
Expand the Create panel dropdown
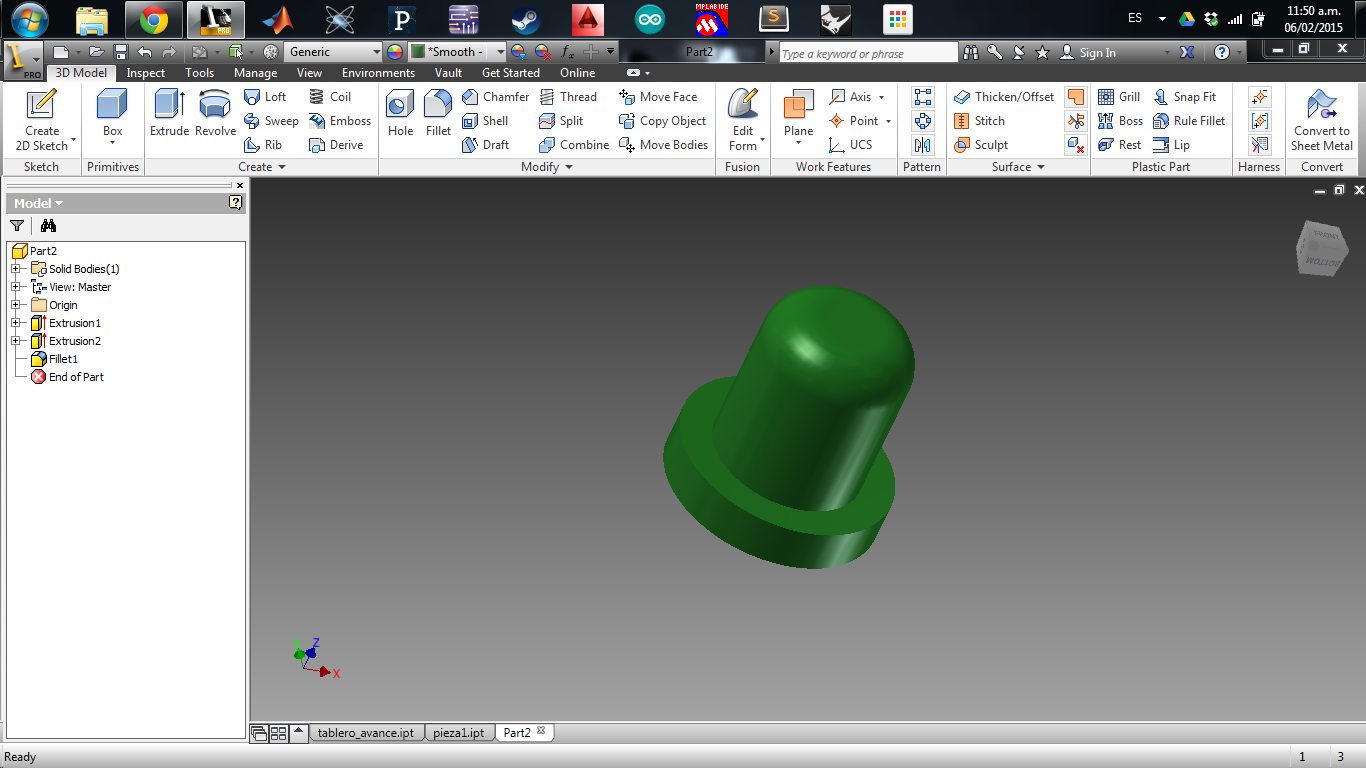tap(262, 167)
